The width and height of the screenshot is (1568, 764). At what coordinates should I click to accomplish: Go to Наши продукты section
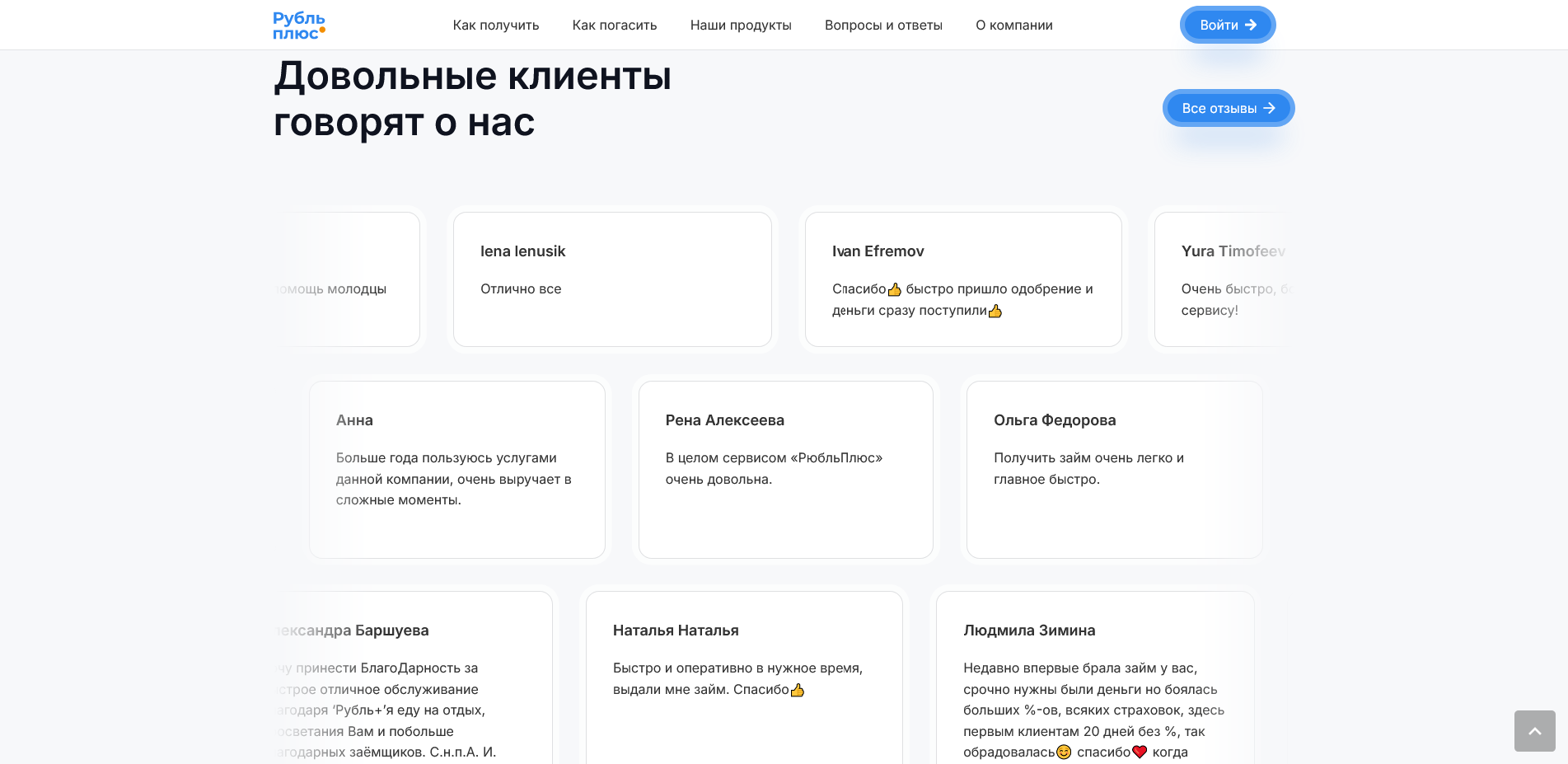coord(740,26)
